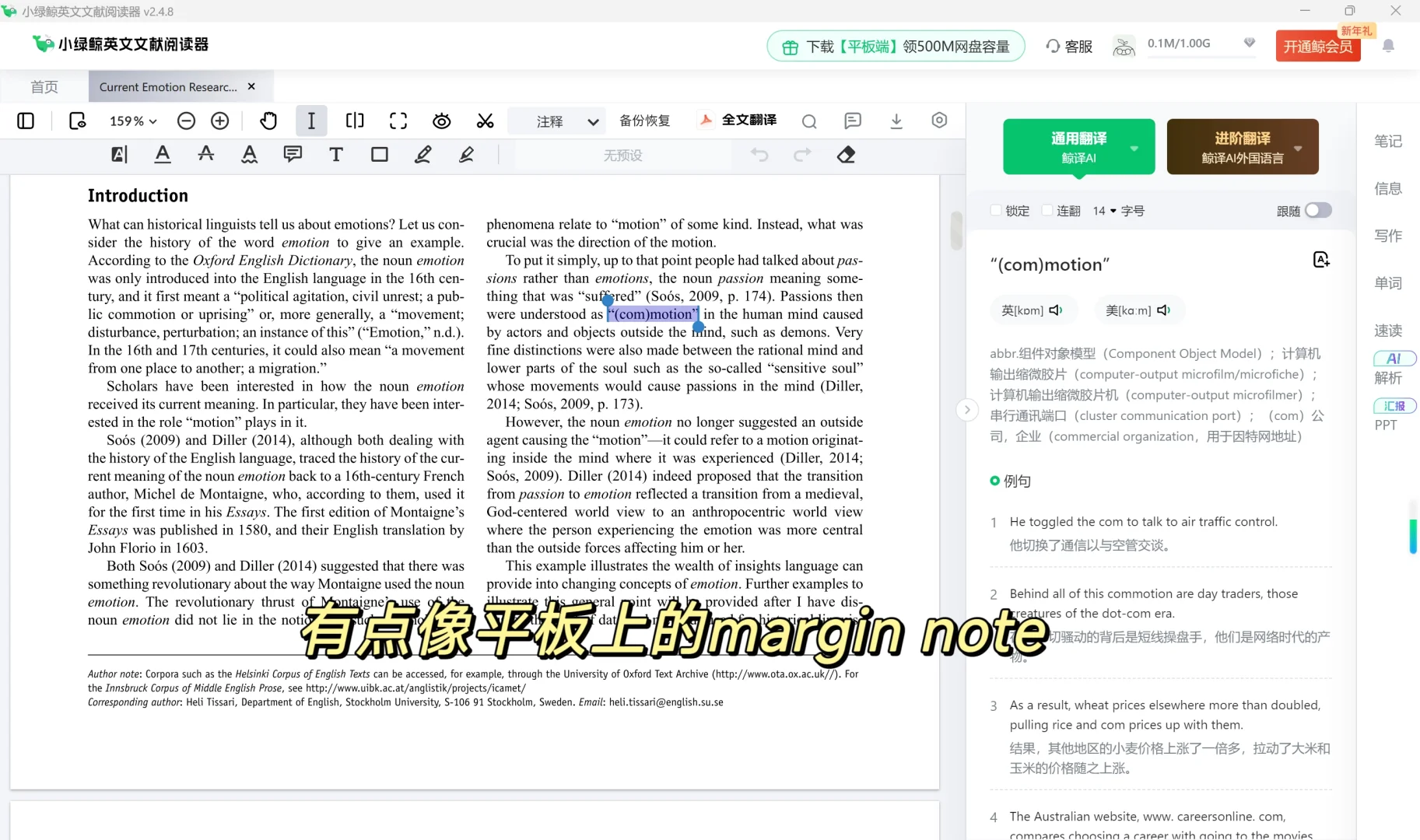Screen dimensions: 1420x840
Task: Open the 笔记 side panel
Action: [x=1388, y=141]
